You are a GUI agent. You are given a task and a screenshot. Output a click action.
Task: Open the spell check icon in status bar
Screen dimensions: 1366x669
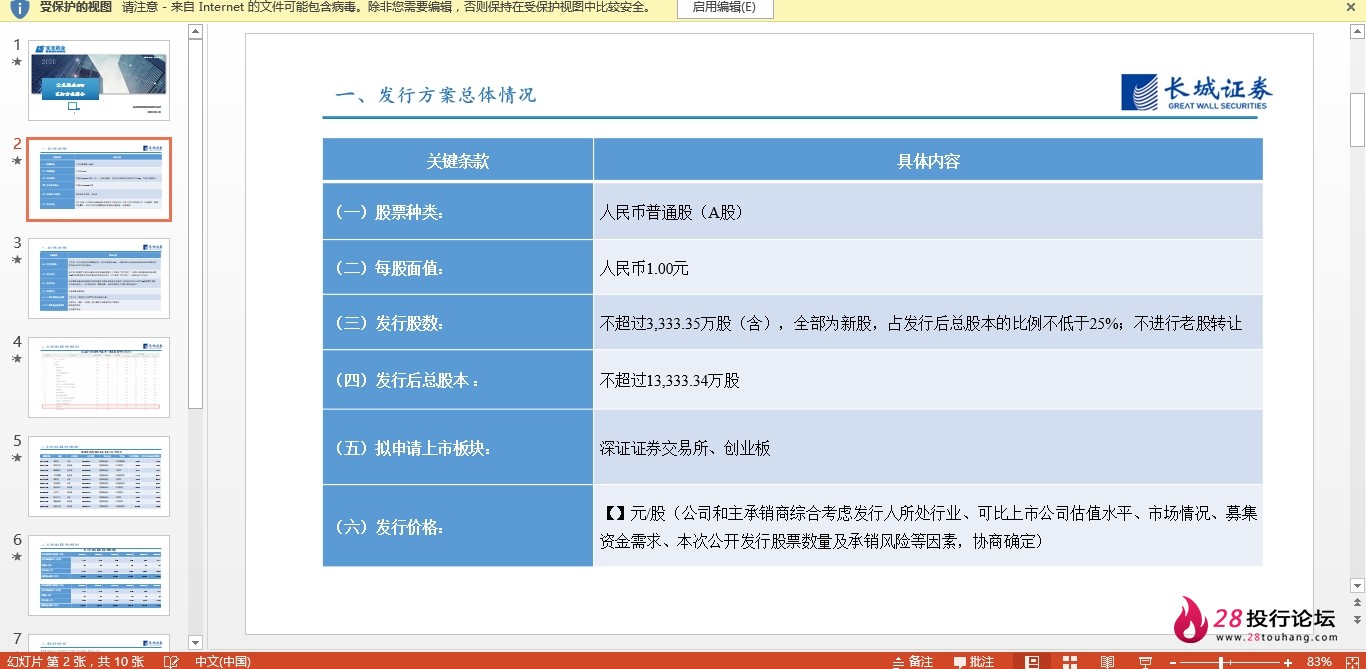pos(171,661)
